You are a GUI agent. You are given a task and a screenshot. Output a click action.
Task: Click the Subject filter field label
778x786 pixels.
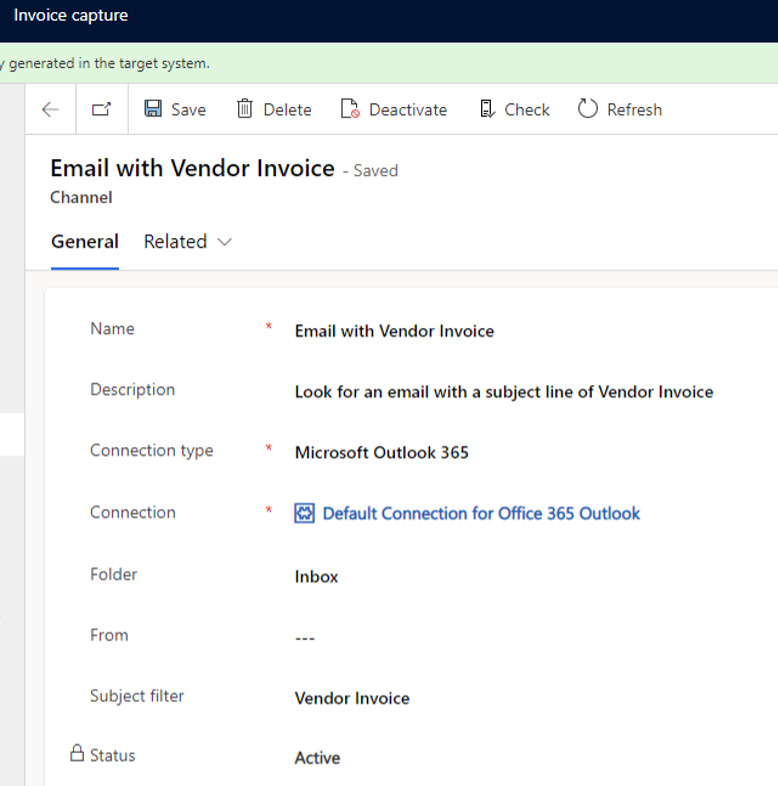pos(137,696)
